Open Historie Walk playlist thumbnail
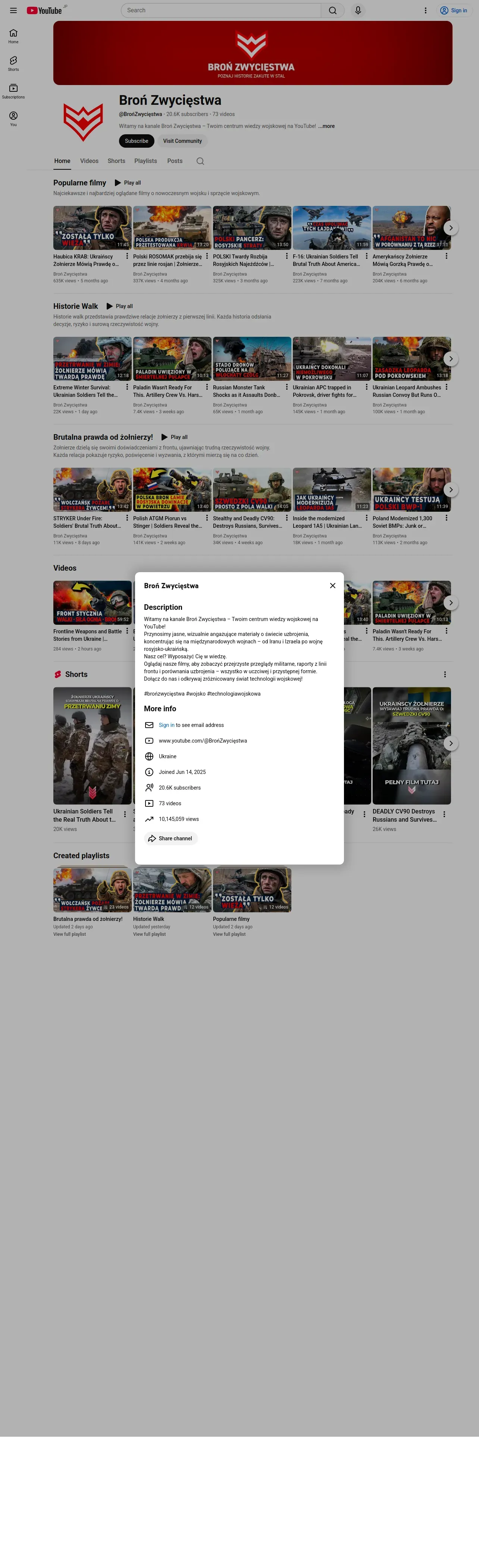The height and width of the screenshot is (1568, 479). click(172, 890)
